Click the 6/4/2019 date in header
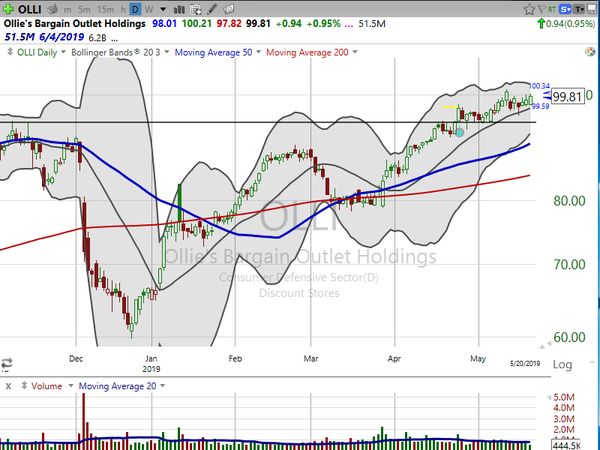The height and width of the screenshot is (450, 600). tap(61, 37)
